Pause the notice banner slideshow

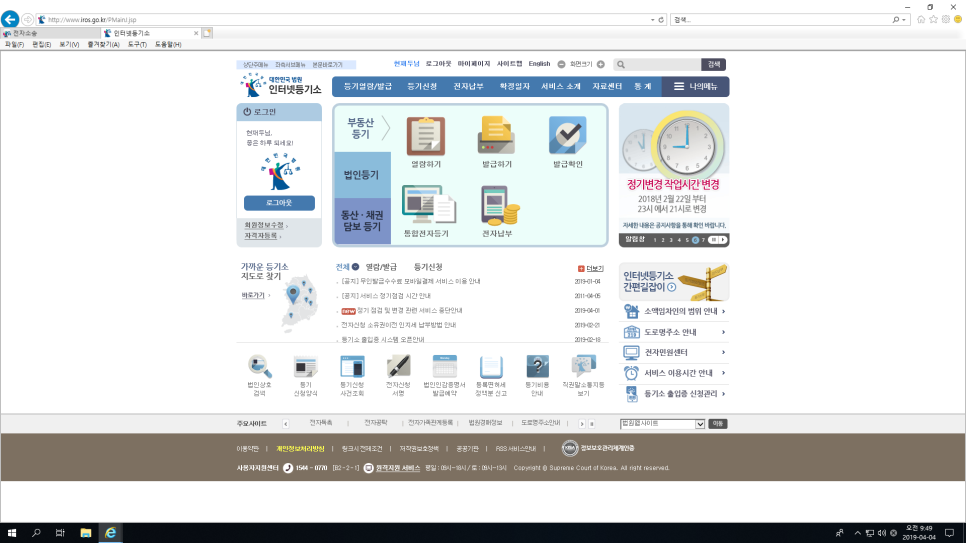tap(713, 240)
